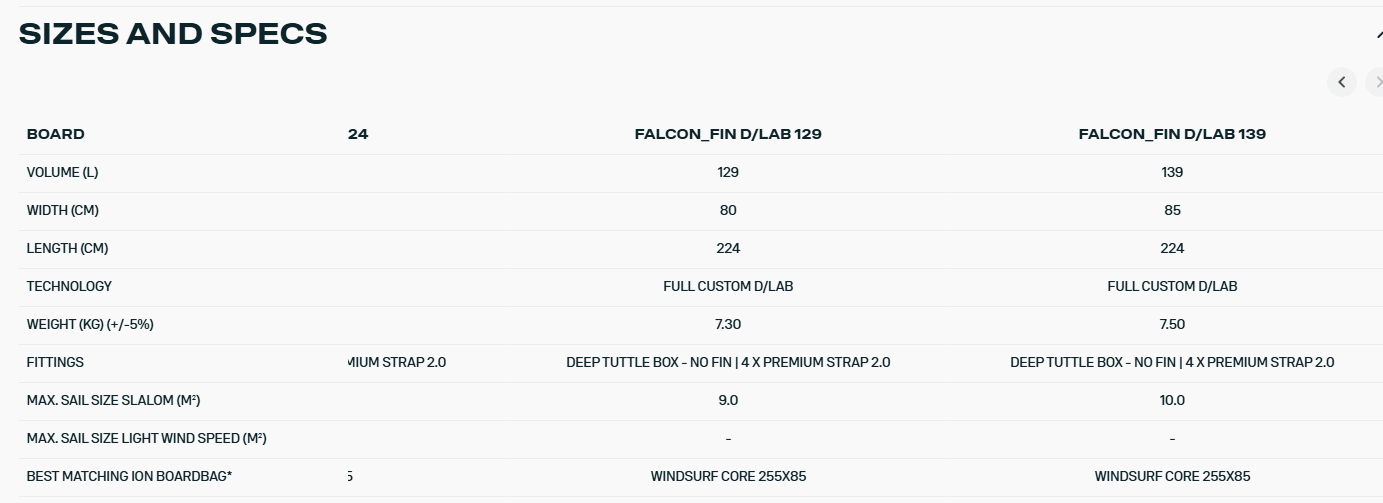This screenshot has width=1383, height=503.
Task: Click WINDSURF CORE 255X85 under D/LAB 129
Action: [728, 476]
